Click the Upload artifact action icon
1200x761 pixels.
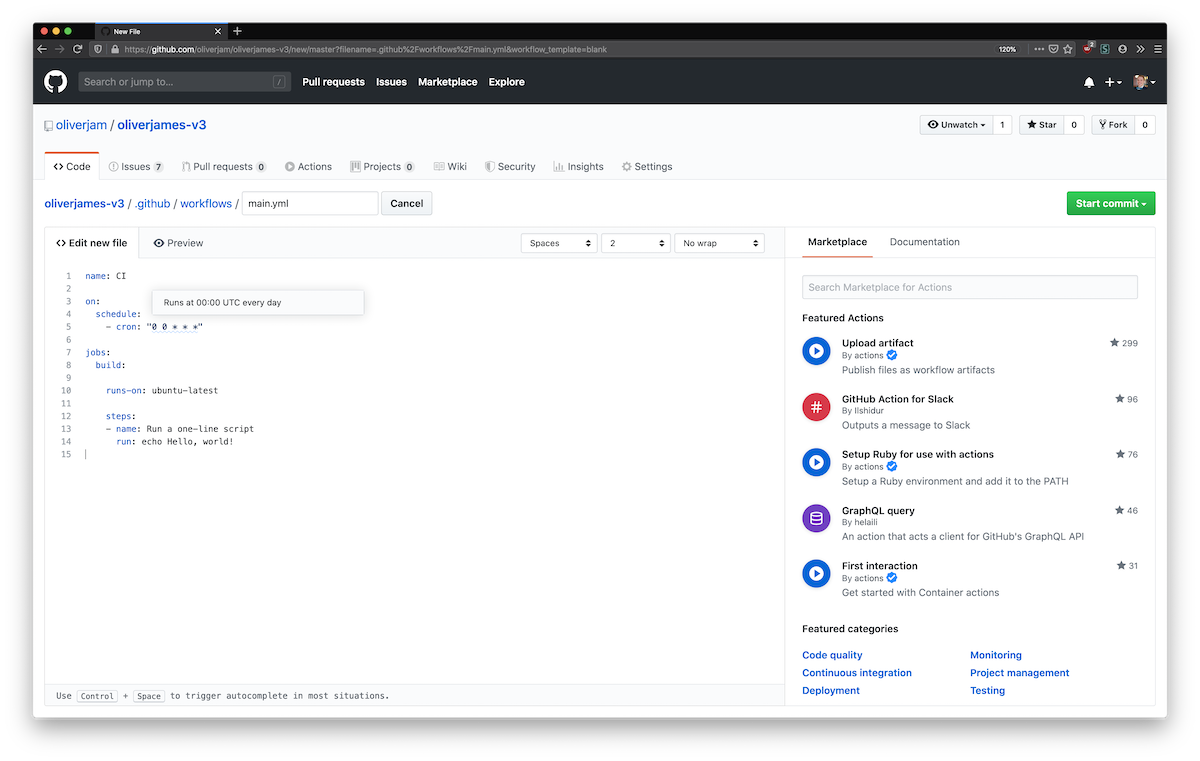point(817,351)
